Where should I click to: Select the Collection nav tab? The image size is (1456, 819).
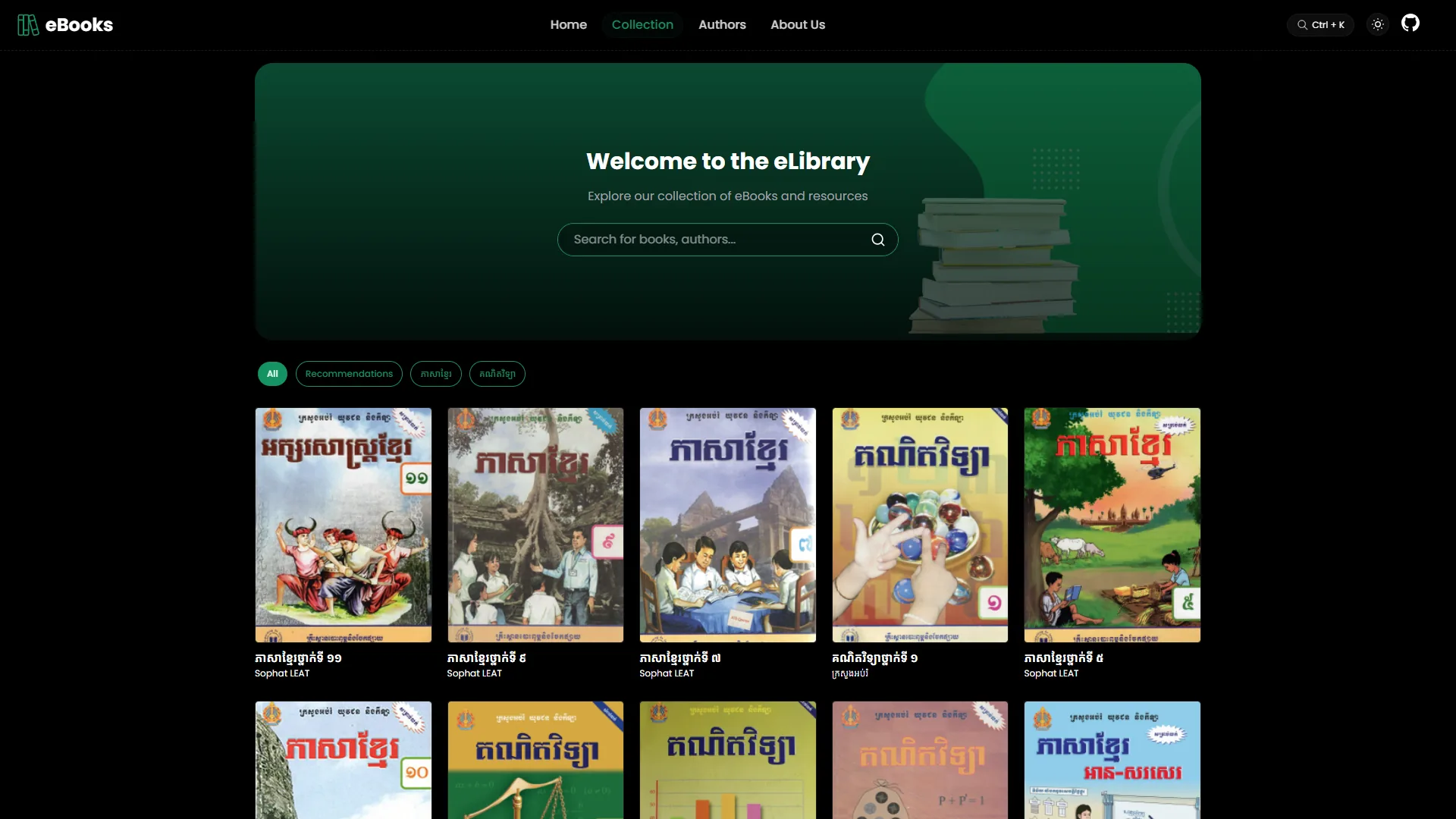pos(642,25)
